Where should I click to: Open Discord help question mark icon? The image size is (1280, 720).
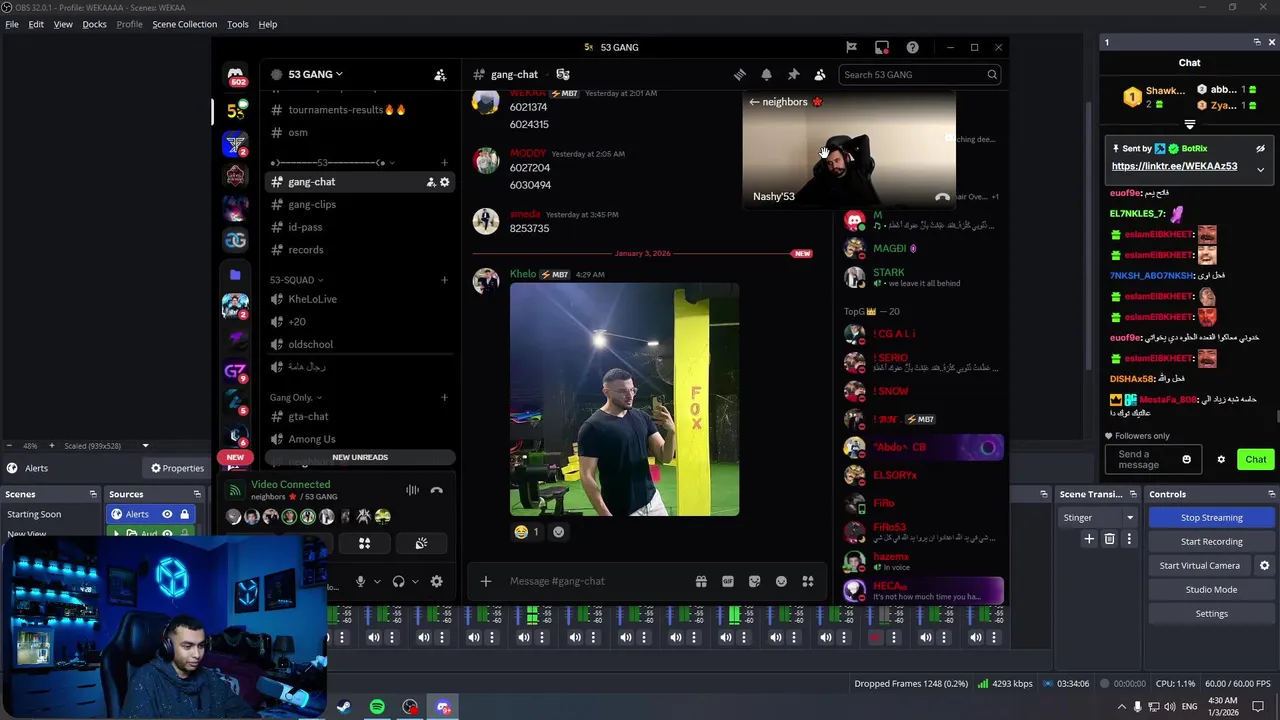coord(912,47)
